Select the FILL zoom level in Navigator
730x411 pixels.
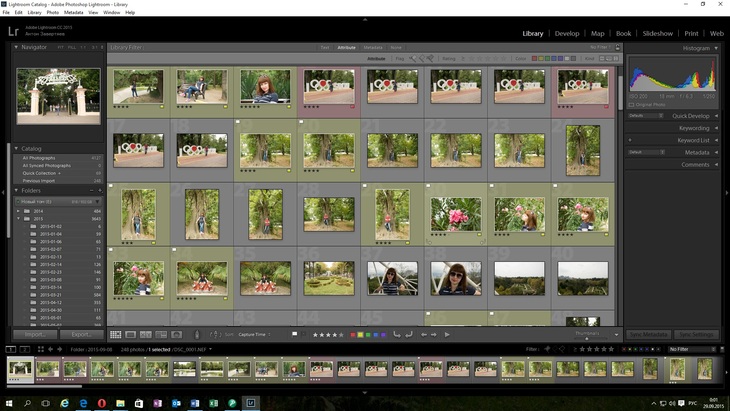(x=70, y=47)
